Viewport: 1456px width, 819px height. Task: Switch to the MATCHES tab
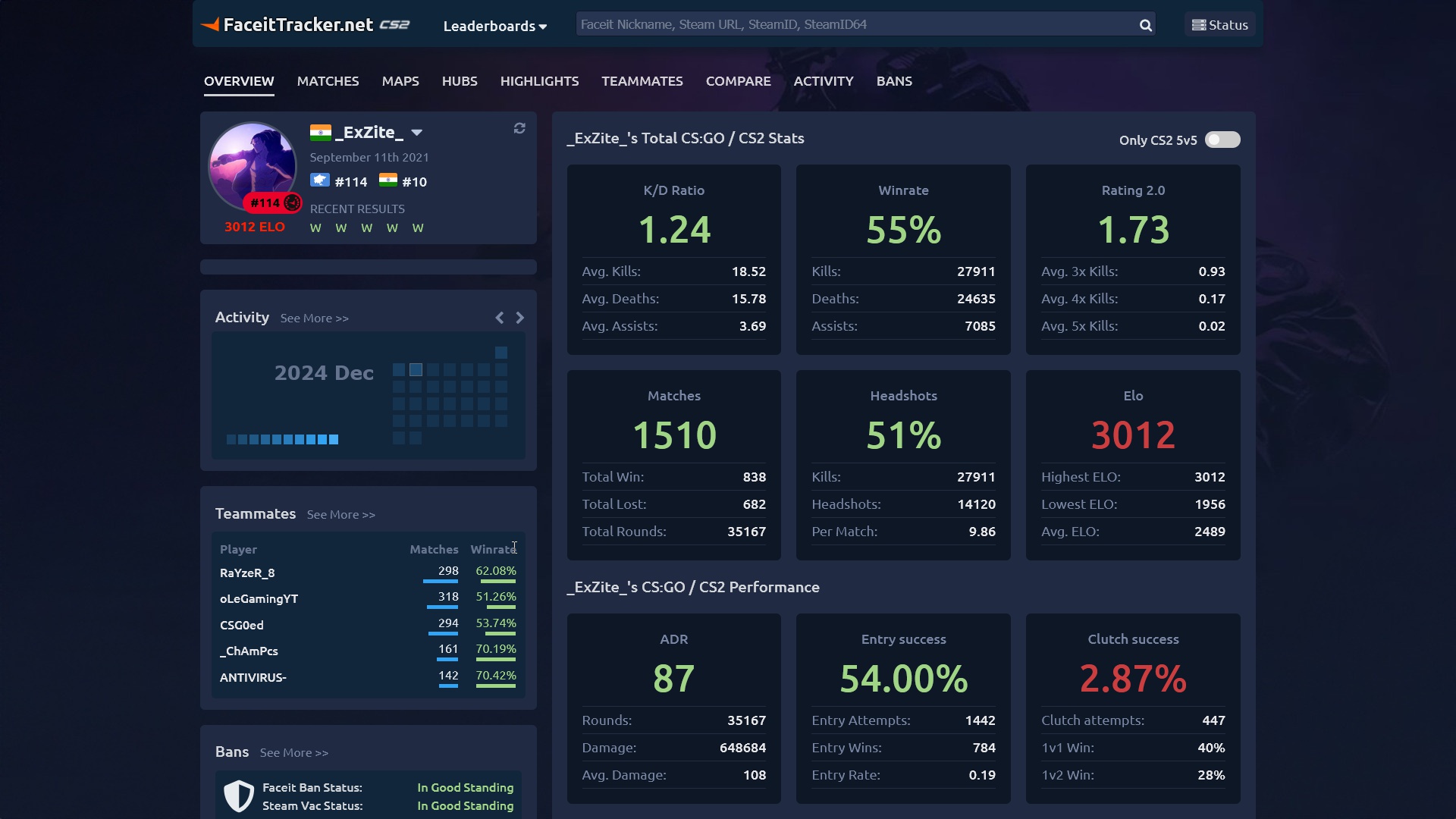pos(328,81)
